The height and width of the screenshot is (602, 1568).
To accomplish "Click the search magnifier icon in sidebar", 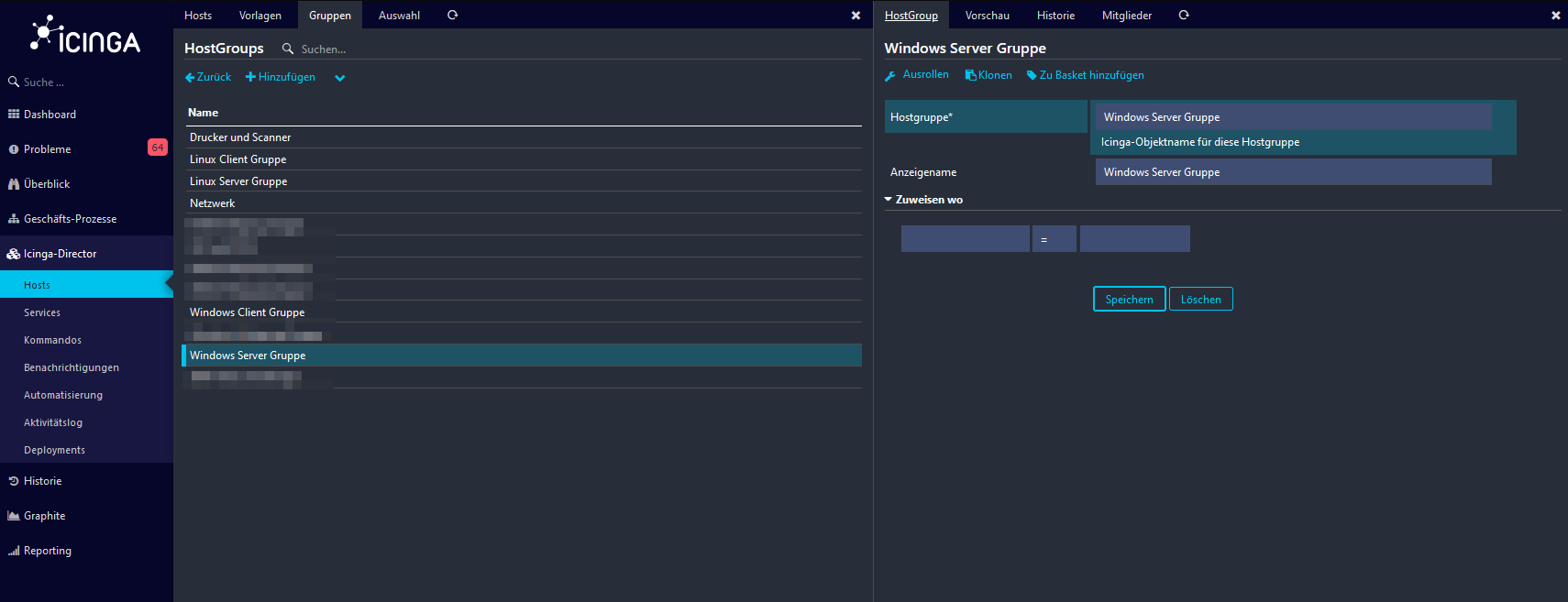I will point(14,82).
